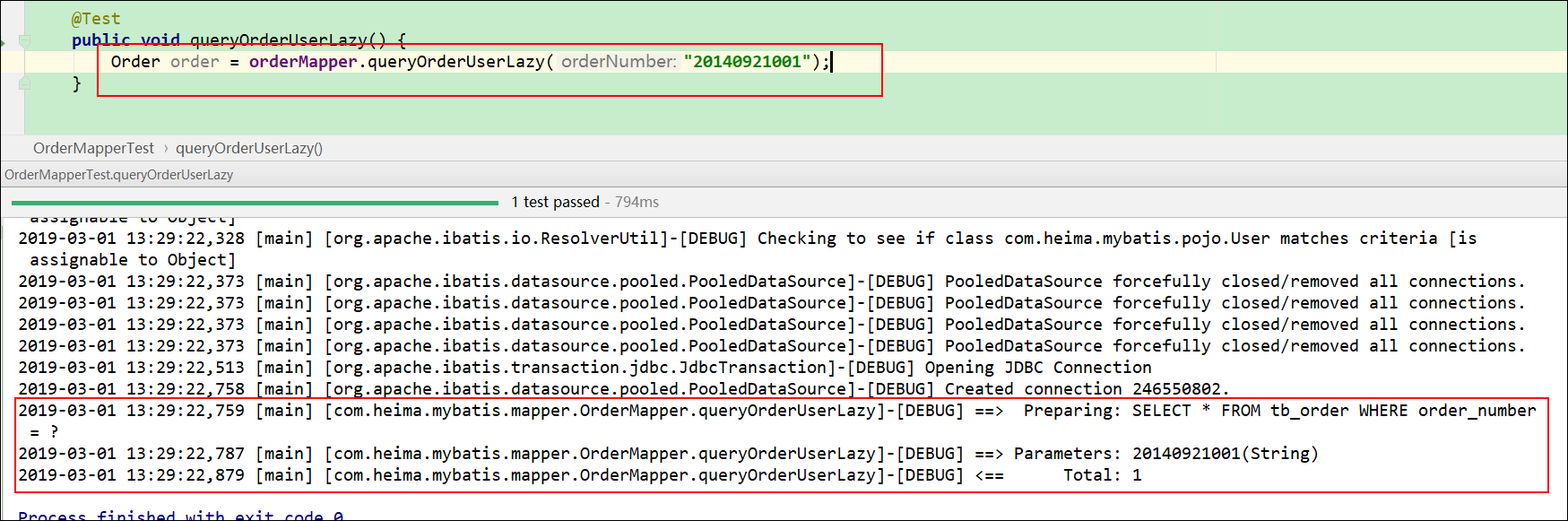The height and width of the screenshot is (521, 1568).
Task: Click the orderMapper field reference
Action: [x=302, y=62]
